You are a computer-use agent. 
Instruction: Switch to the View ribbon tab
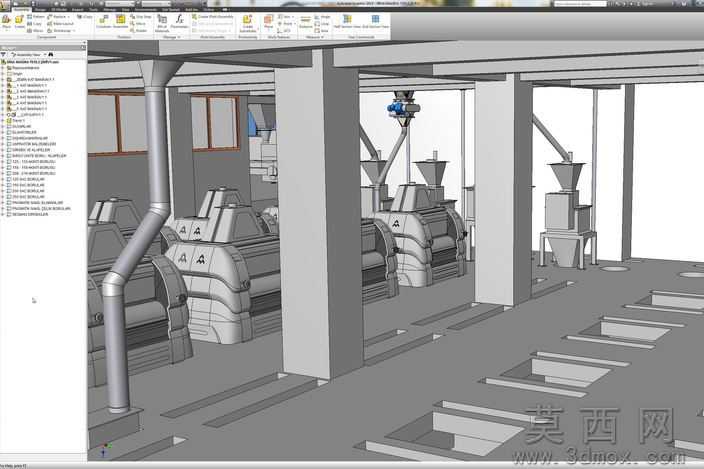point(126,9)
